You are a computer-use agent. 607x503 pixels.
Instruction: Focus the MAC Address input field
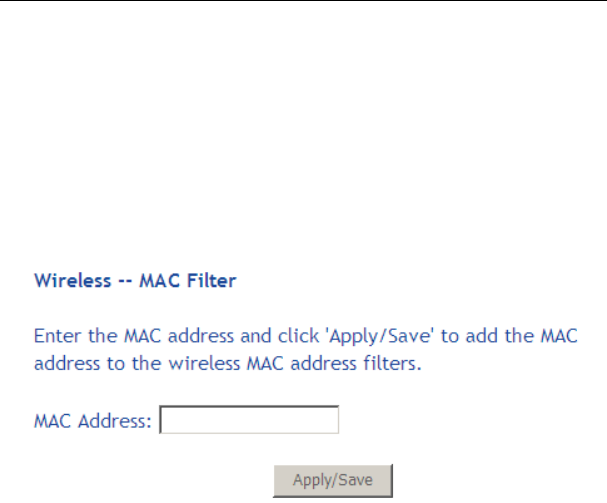(249, 420)
